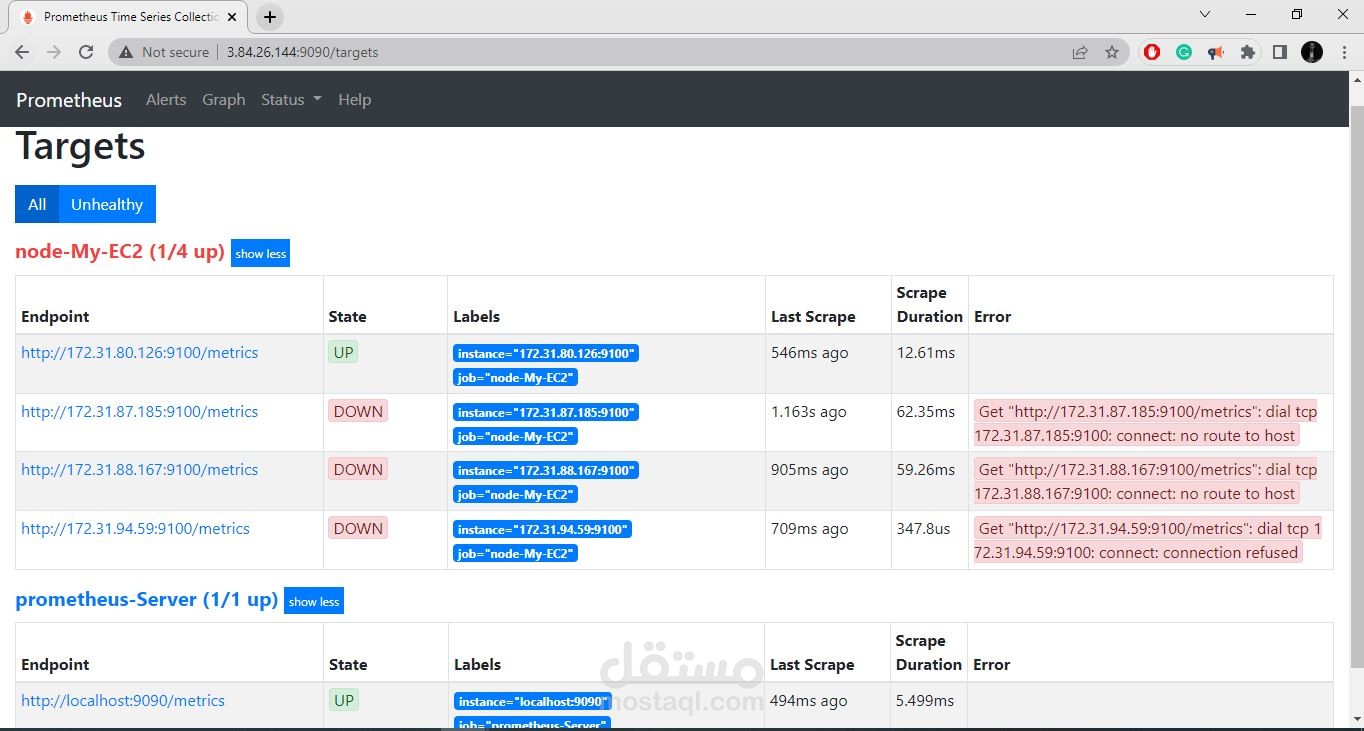Share this page via address bar icon
Image resolution: width=1364 pixels, height=731 pixels.
(1080, 52)
